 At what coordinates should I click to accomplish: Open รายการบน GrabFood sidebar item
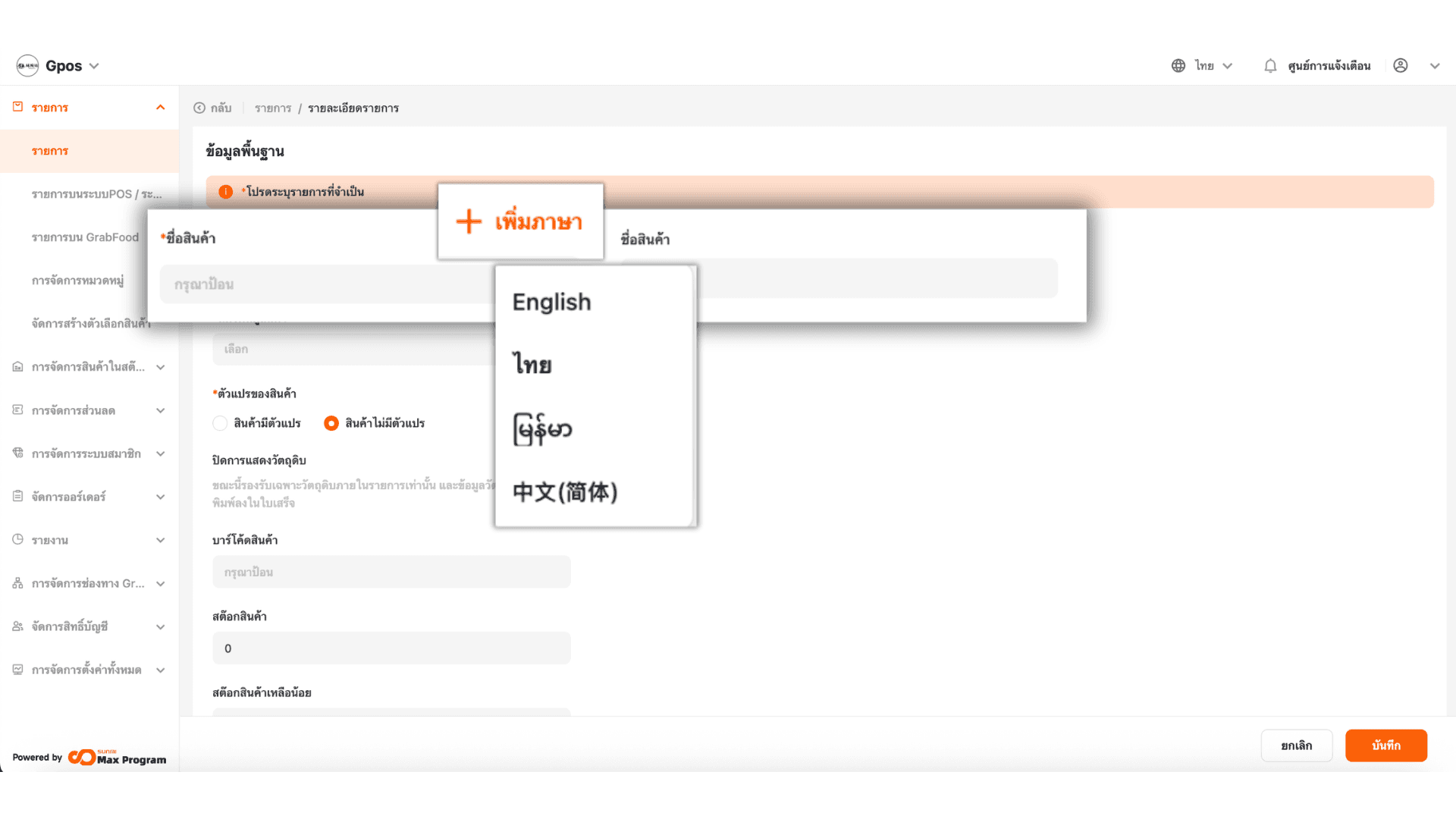[85, 237]
